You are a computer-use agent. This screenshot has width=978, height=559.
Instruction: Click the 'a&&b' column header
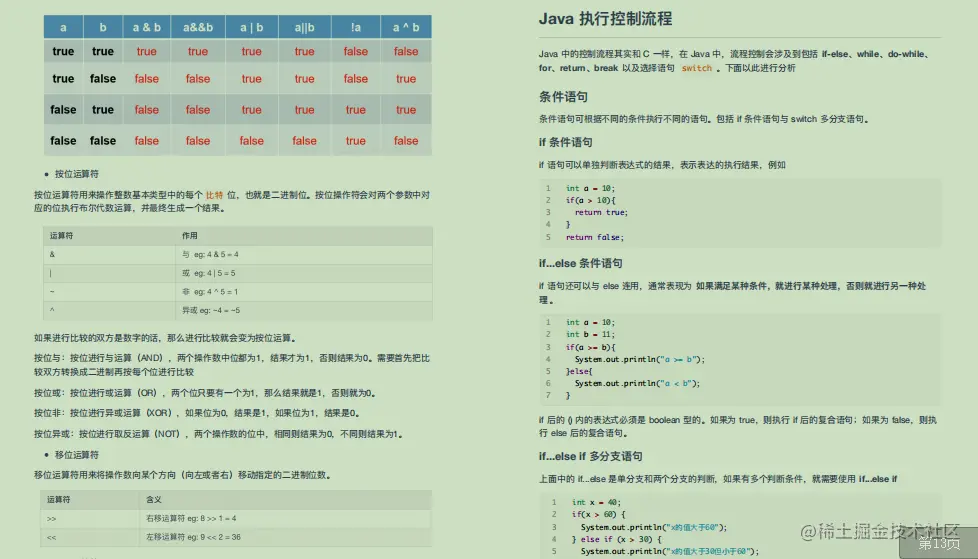(198, 27)
